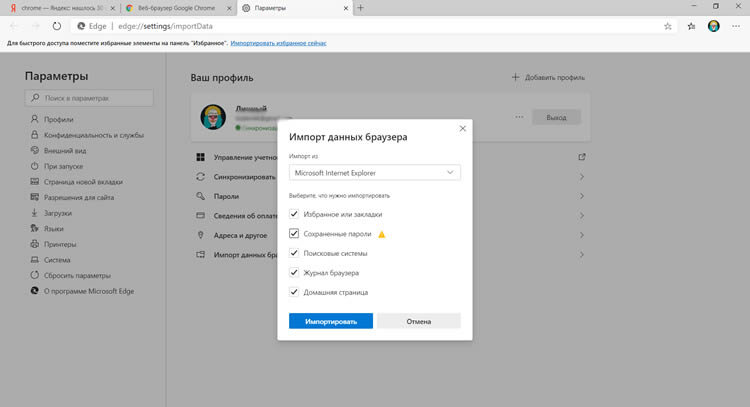Viewport: 750px width, 407px height.
Task: Click the Загрузки download icon
Action: tap(34, 213)
